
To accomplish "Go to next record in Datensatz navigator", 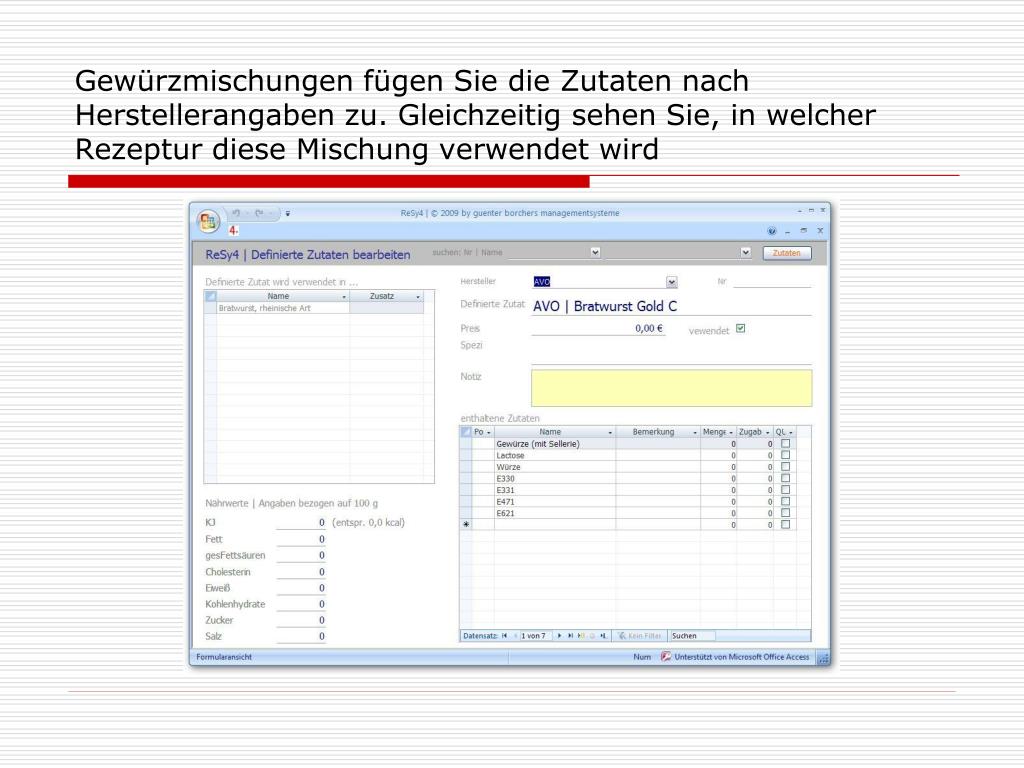I will (559, 636).
